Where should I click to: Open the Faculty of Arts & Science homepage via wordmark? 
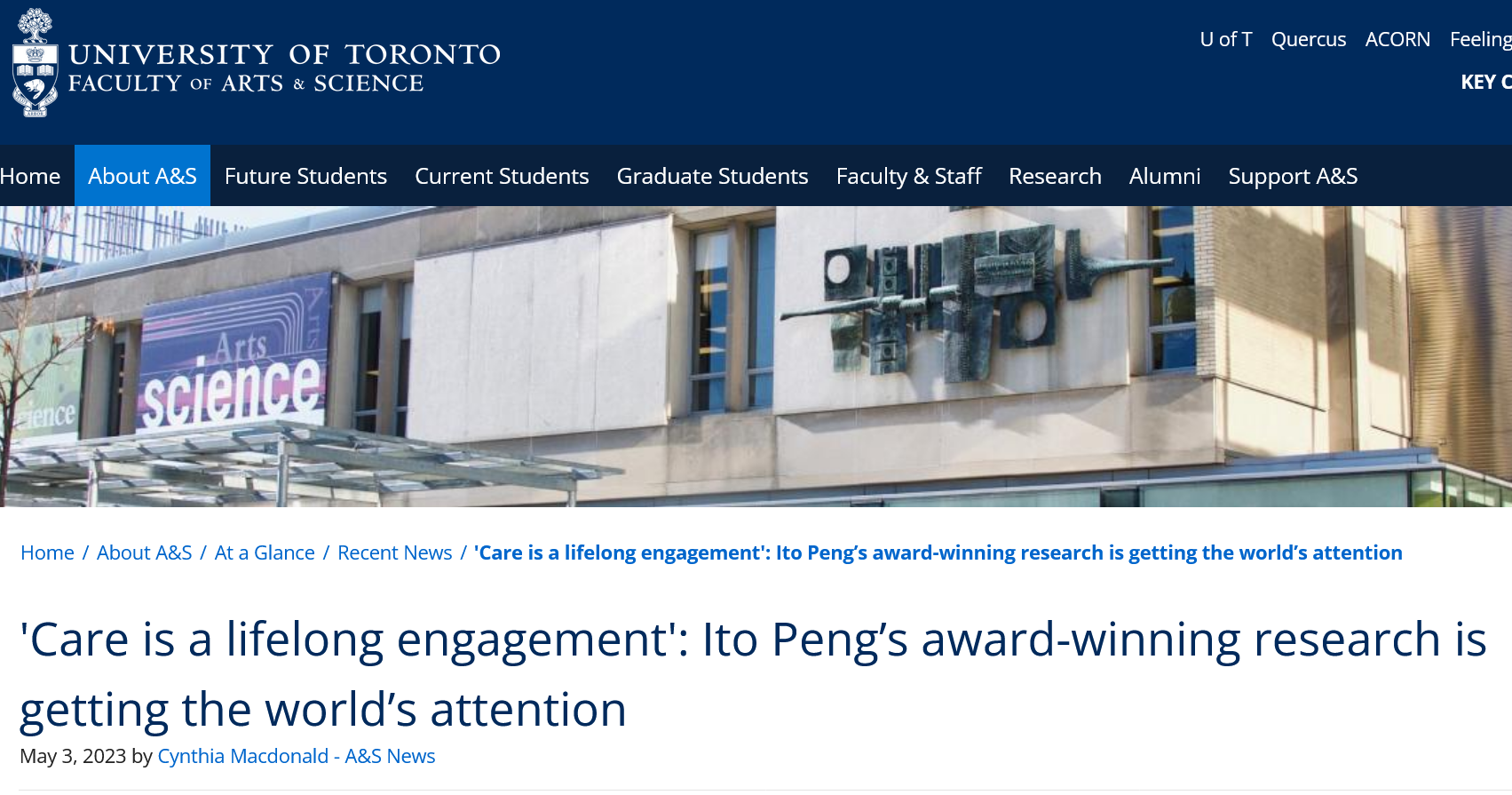pyautogui.click(x=284, y=67)
